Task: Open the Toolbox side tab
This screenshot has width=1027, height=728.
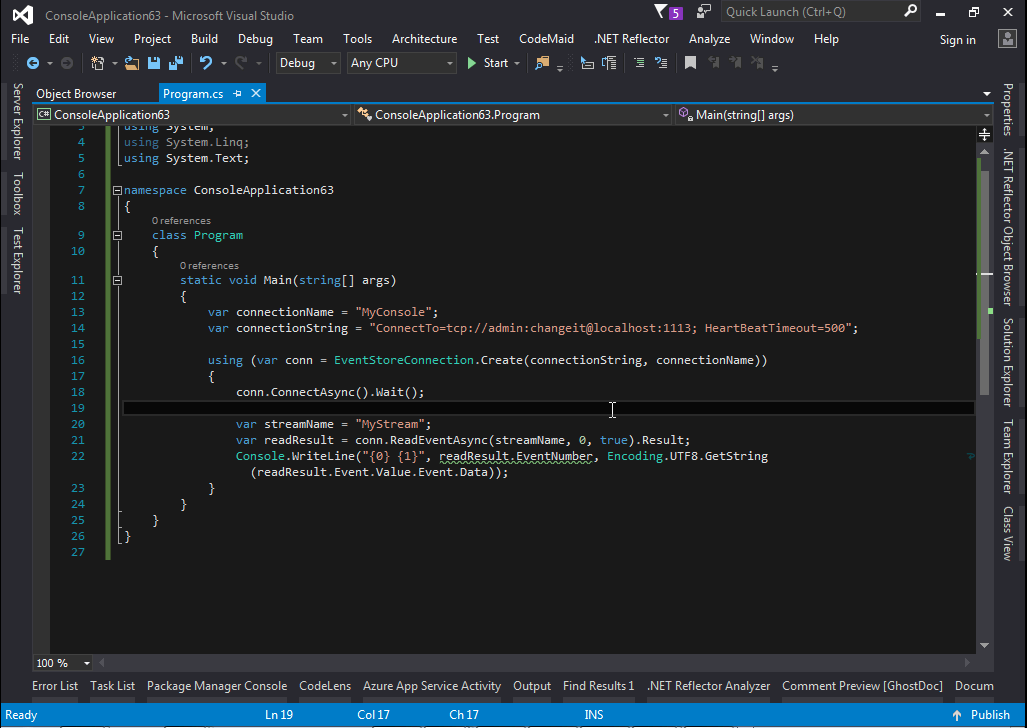Action: pyautogui.click(x=18, y=194)
